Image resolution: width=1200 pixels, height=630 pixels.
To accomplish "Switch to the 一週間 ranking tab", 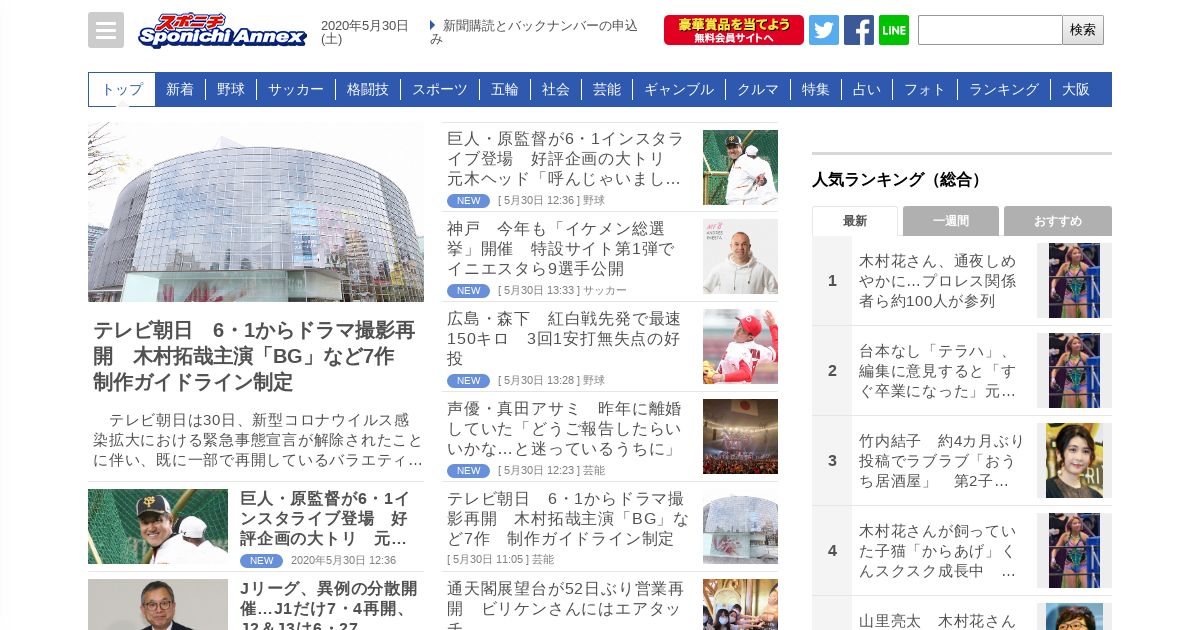I will 951,221.
